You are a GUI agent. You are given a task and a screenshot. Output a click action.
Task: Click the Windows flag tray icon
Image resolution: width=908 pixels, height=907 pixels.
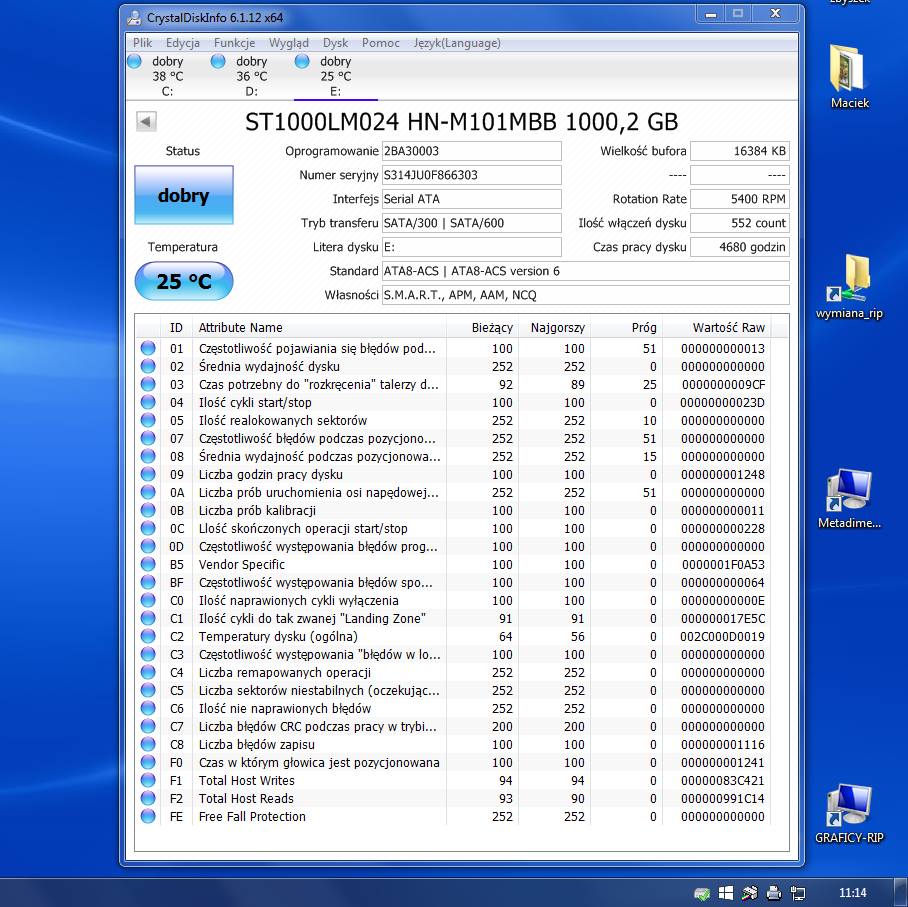[x=726, y=893]
